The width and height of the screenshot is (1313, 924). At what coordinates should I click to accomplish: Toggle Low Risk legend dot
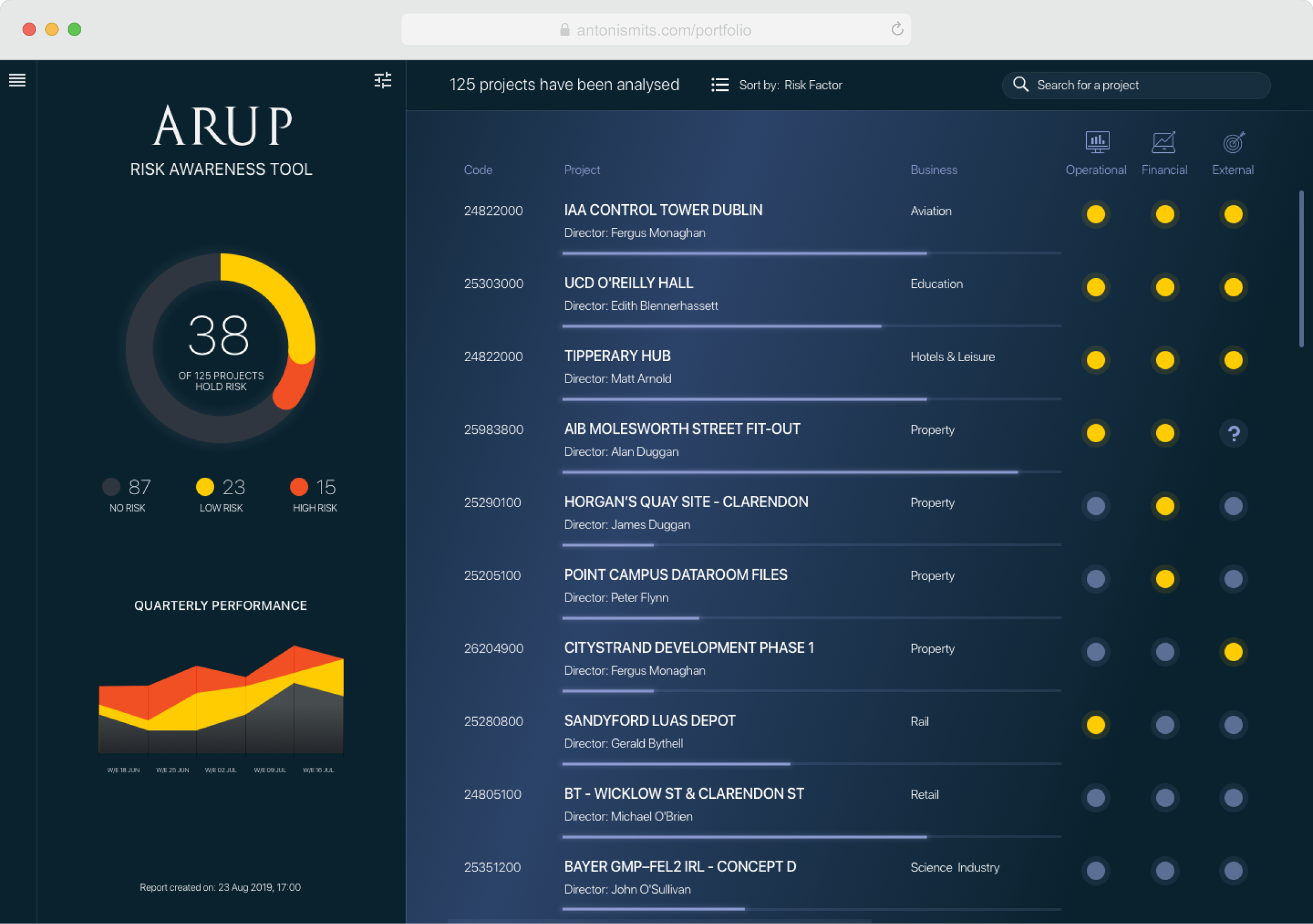pos(205,487)
